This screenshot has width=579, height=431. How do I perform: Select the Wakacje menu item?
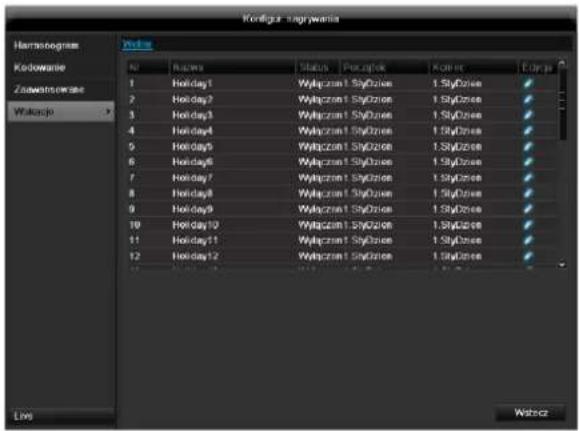pyautogui.click(x=61, y=112)
